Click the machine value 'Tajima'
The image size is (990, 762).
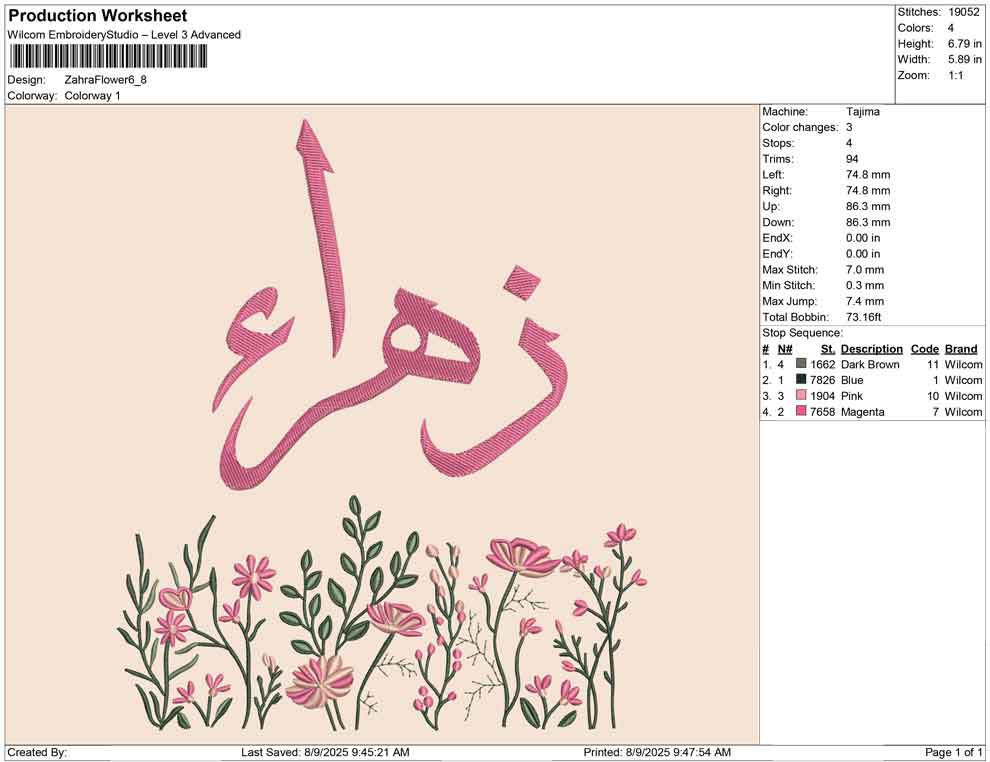click(x=862, y=112)
